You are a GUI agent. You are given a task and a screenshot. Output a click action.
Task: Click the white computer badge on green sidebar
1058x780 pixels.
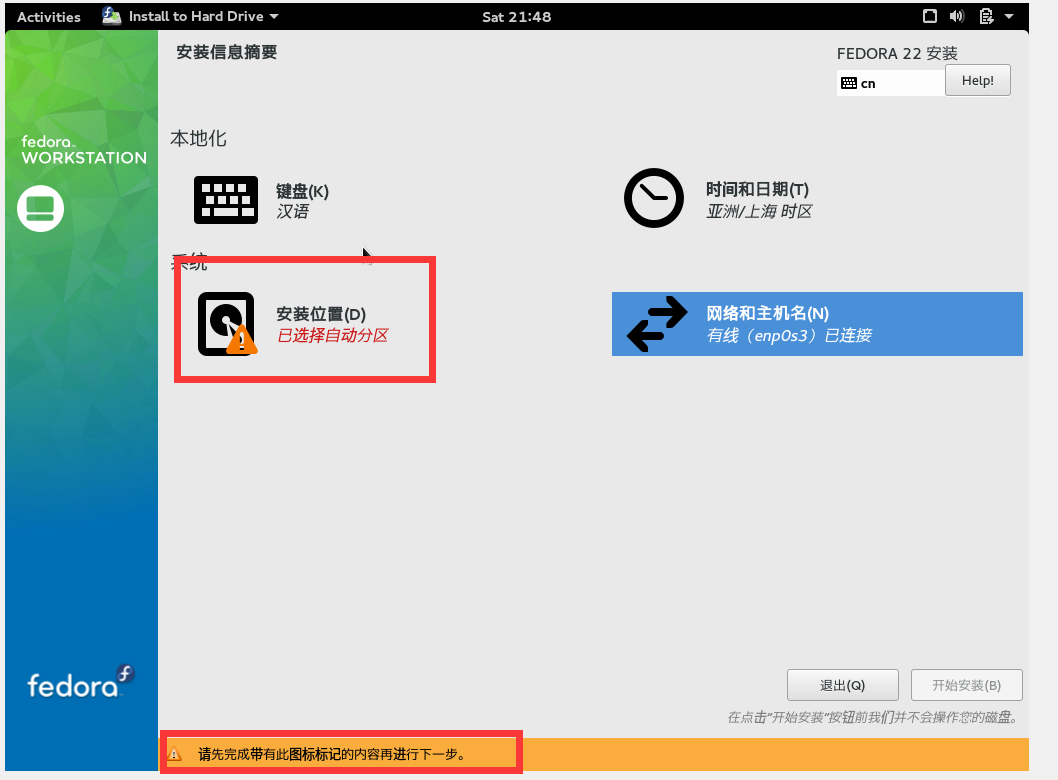[40, 208]
